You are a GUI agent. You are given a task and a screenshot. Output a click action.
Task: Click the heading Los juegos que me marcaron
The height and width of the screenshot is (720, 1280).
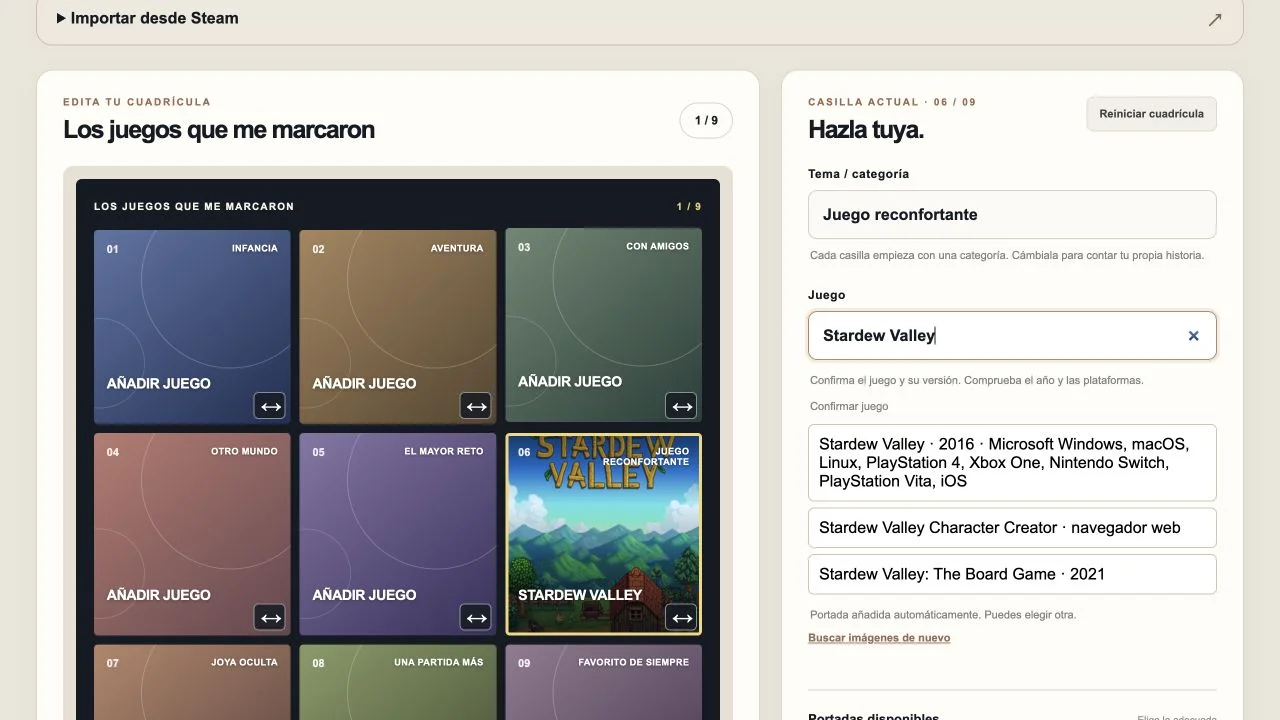[x=219, y=130]
